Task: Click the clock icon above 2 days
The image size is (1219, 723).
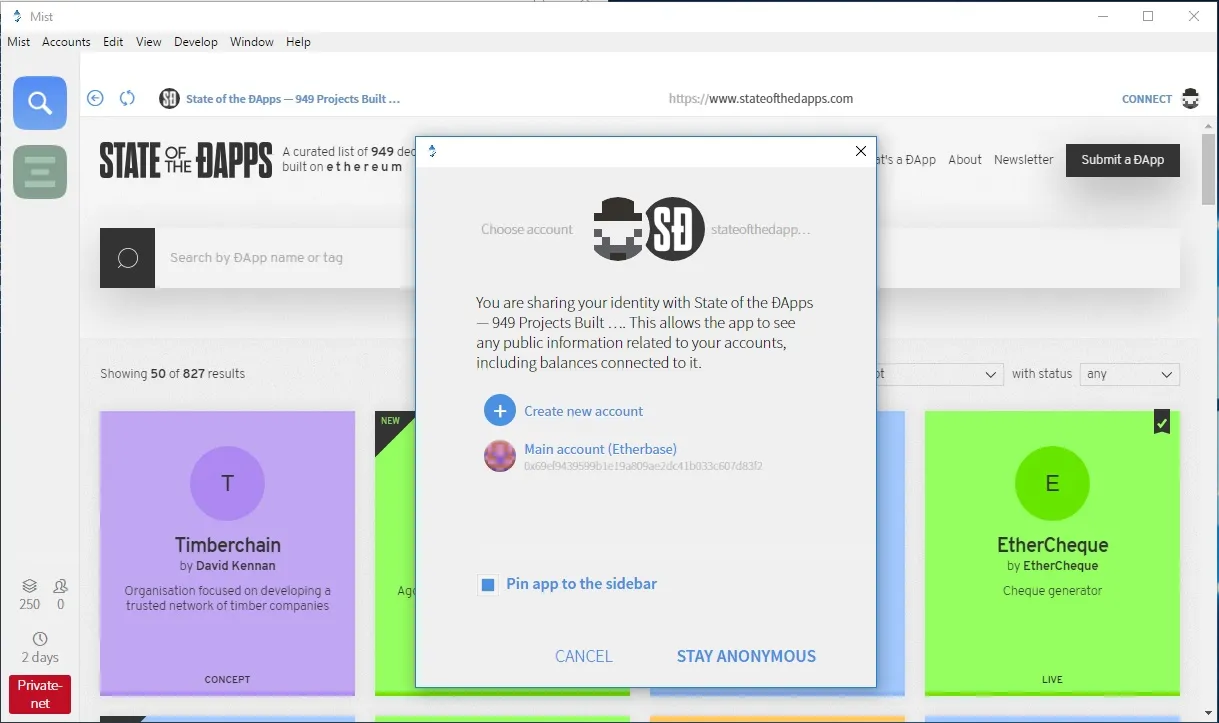Action: coord(40,639)
